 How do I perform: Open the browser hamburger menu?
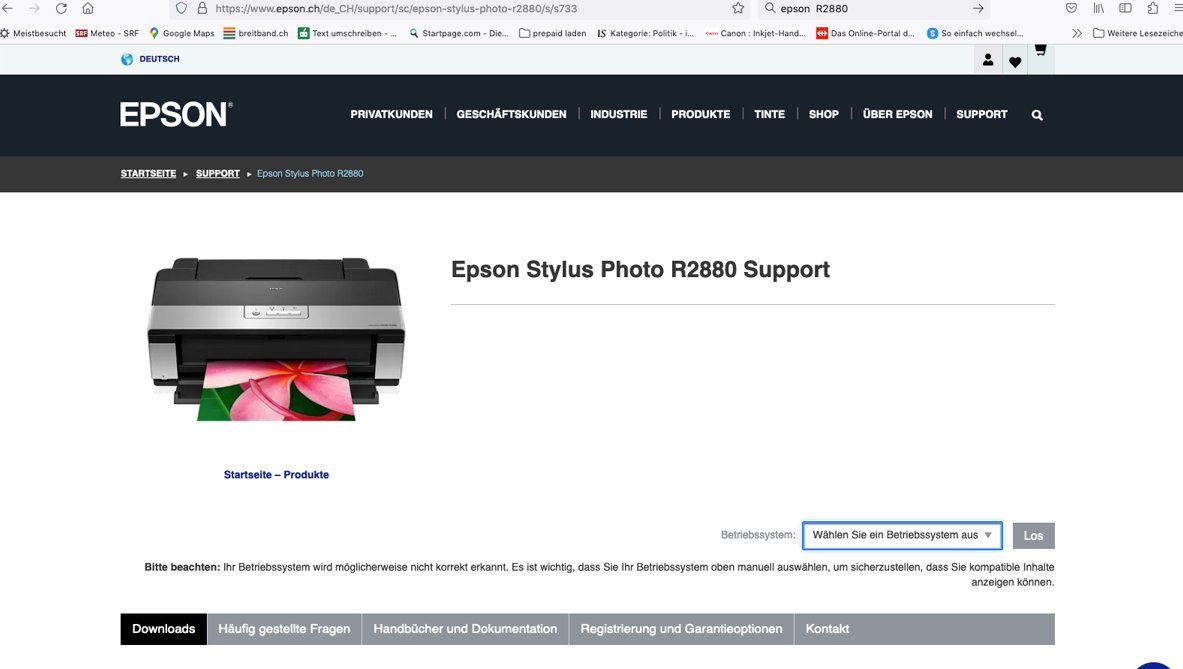coord(1178,8)
